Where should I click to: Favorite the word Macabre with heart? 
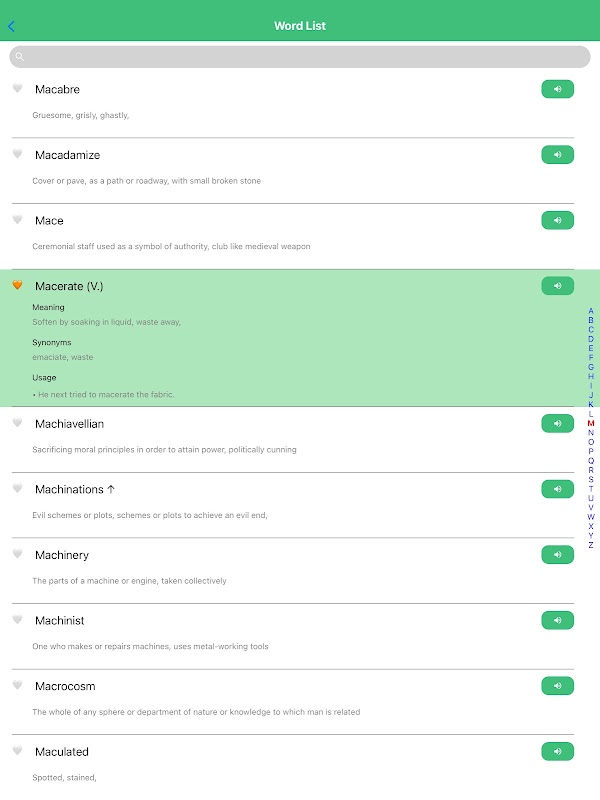pyautogui.click(x=17, y=89)
